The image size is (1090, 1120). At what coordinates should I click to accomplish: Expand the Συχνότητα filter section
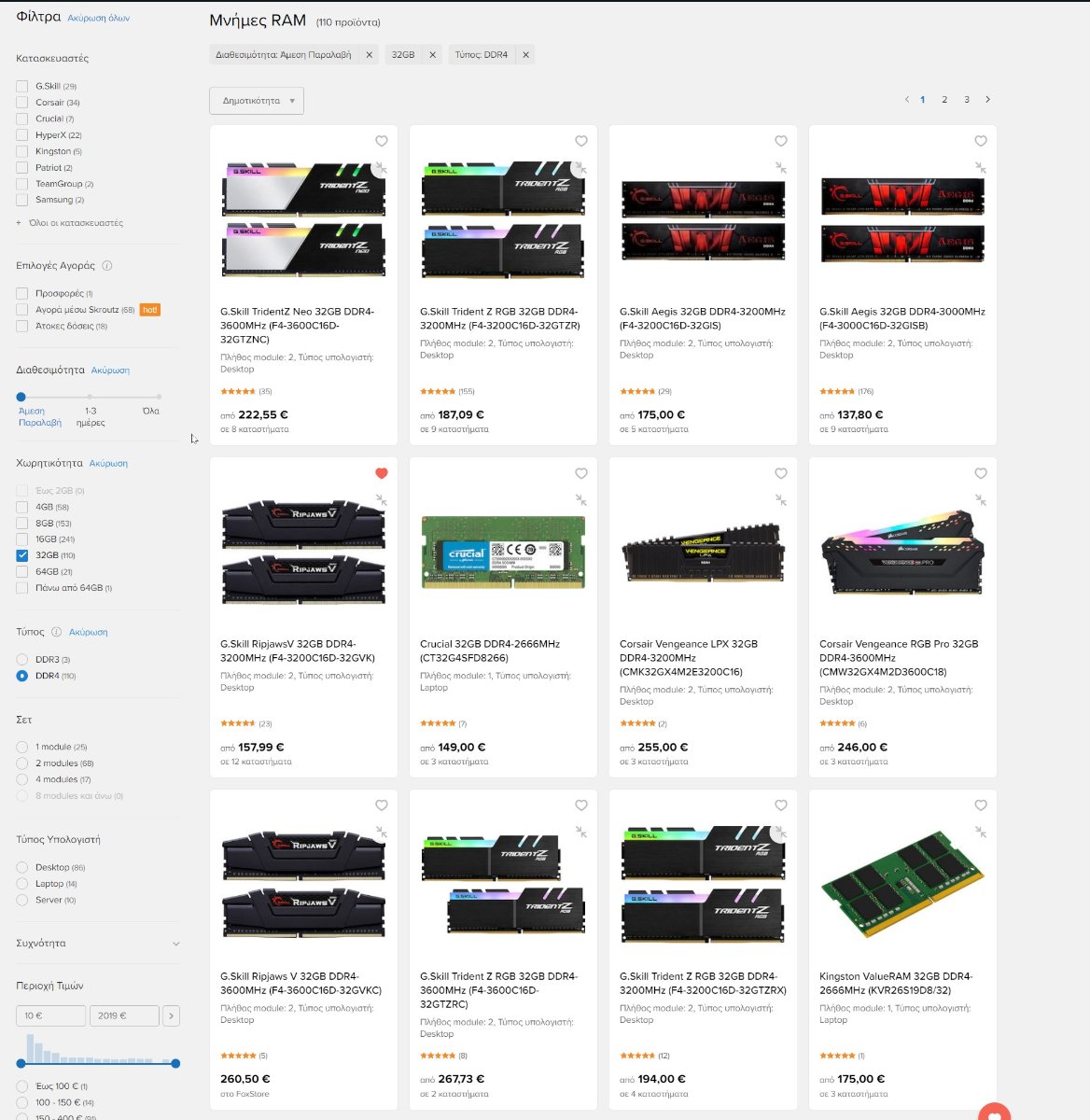(97, 944)
